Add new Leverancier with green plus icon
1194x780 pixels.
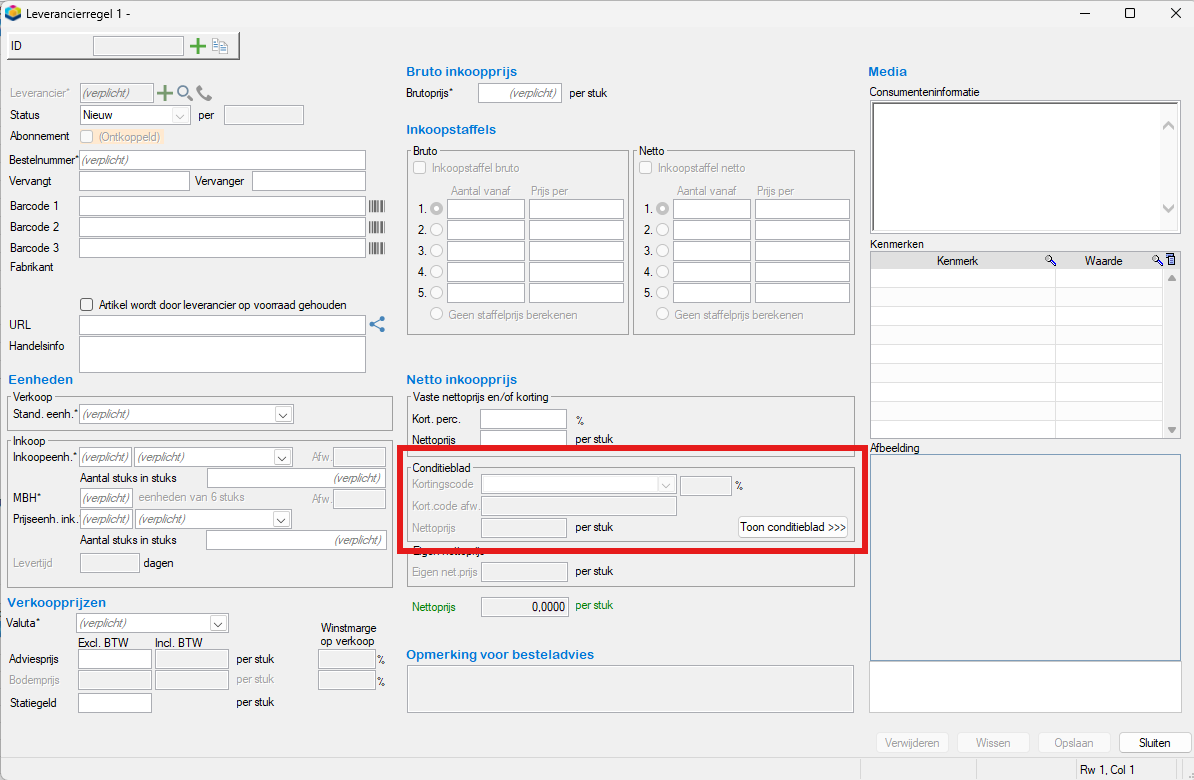pos(164,93)
